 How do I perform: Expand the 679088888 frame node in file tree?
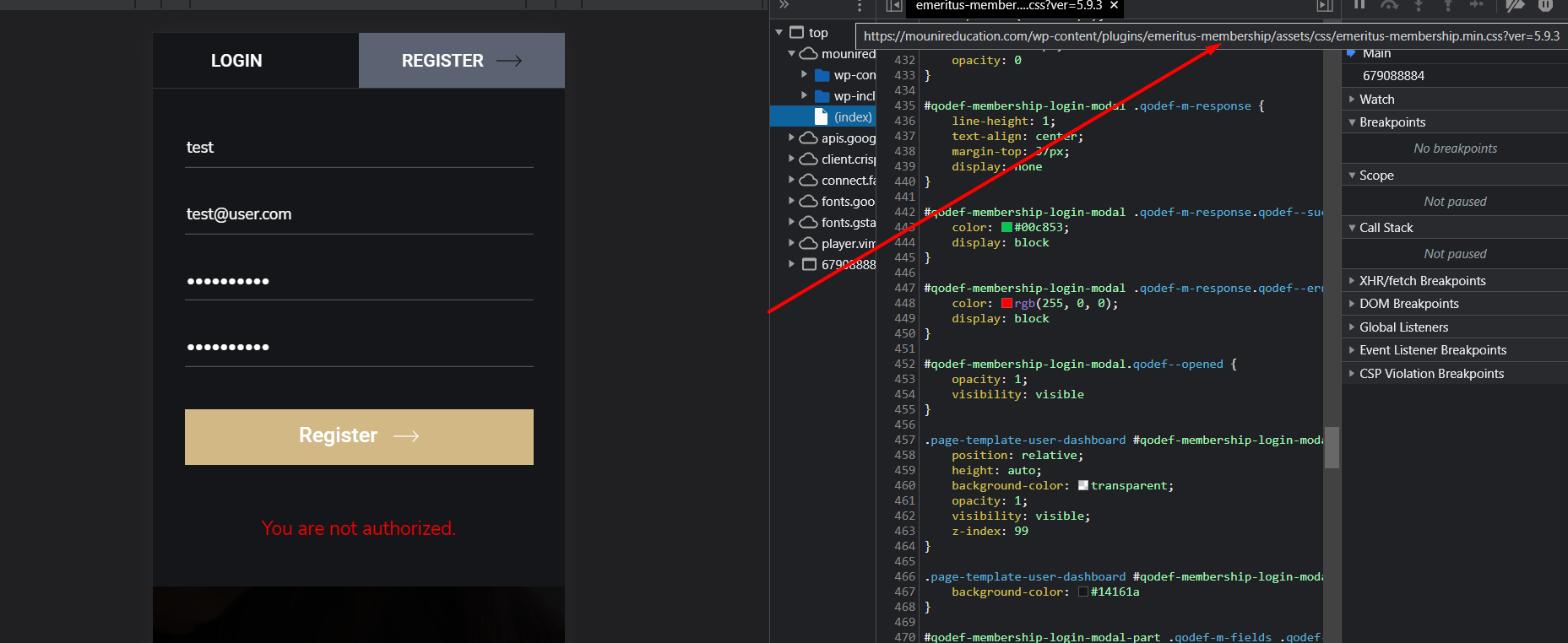coord(791,264)
